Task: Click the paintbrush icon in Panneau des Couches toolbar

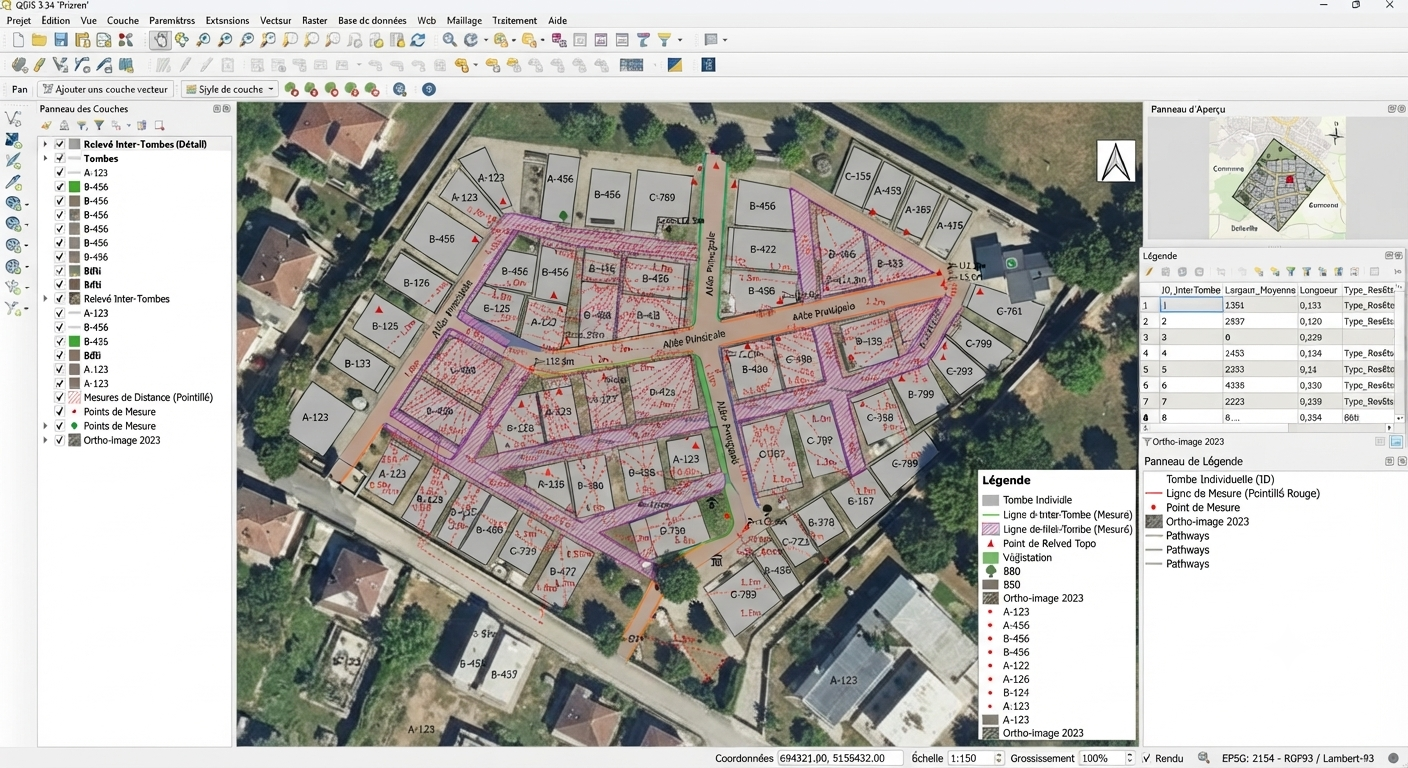Action: 46,125
